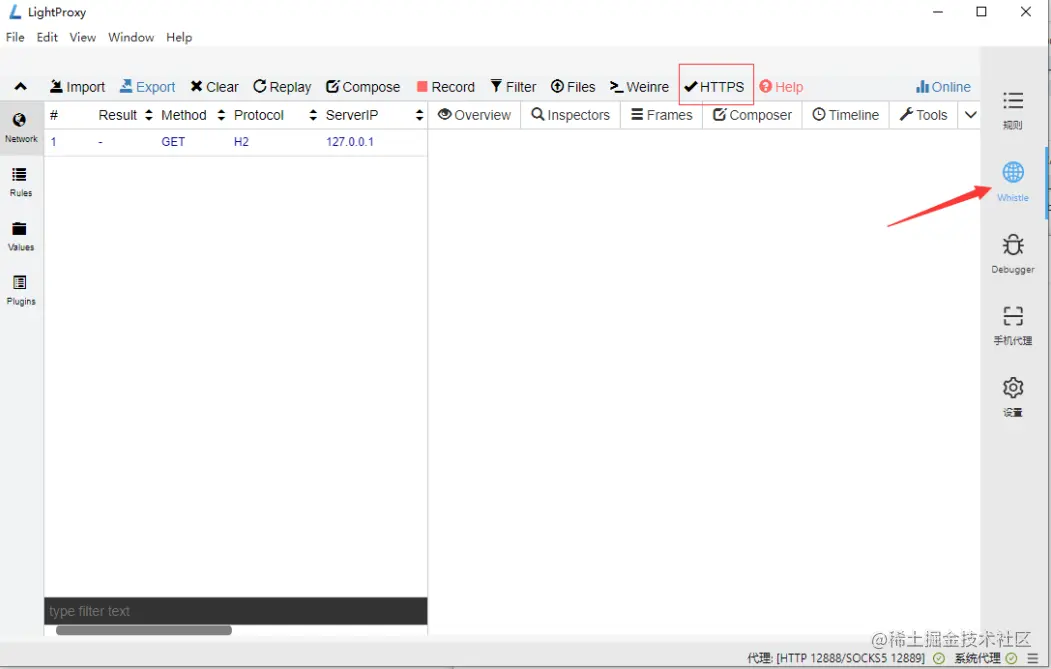Collapse the toolbar with the up chevron
Viewport: 1051px width, 669px height.
click(21, 86)
